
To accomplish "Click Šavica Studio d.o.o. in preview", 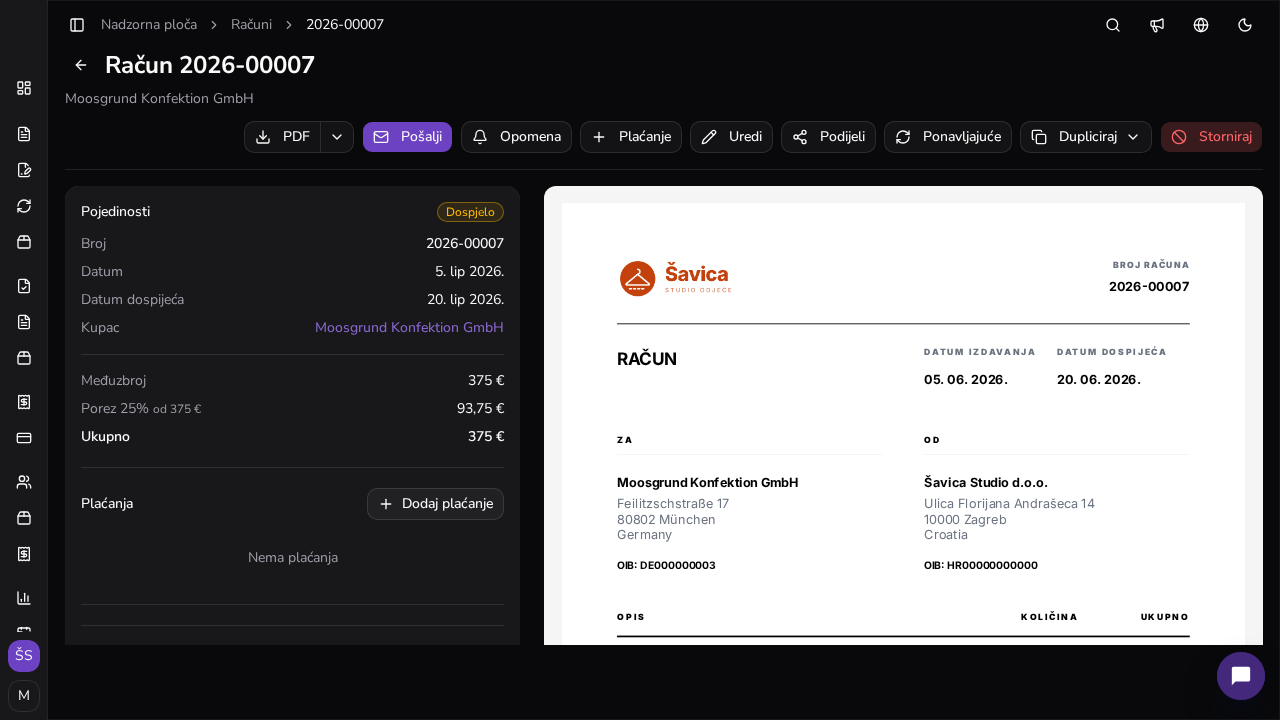I will coord(986,482).
